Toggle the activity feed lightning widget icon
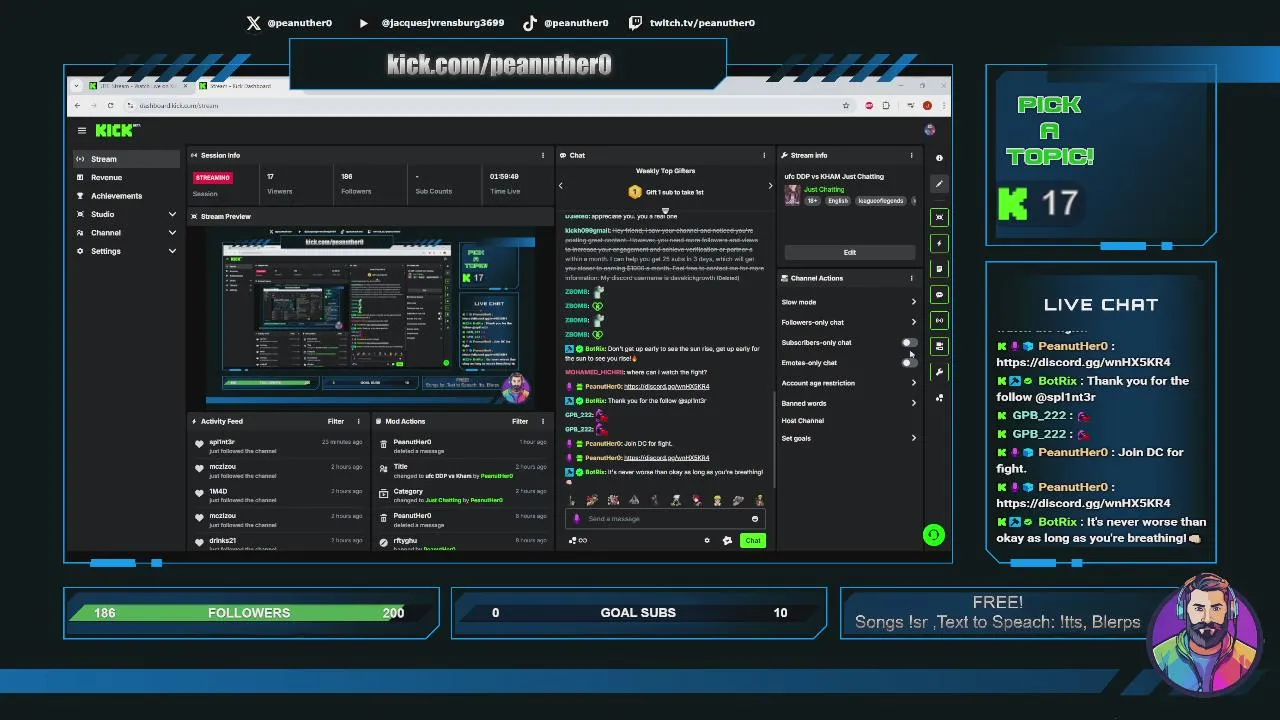 pyautogui.click(x=939, y=243)
